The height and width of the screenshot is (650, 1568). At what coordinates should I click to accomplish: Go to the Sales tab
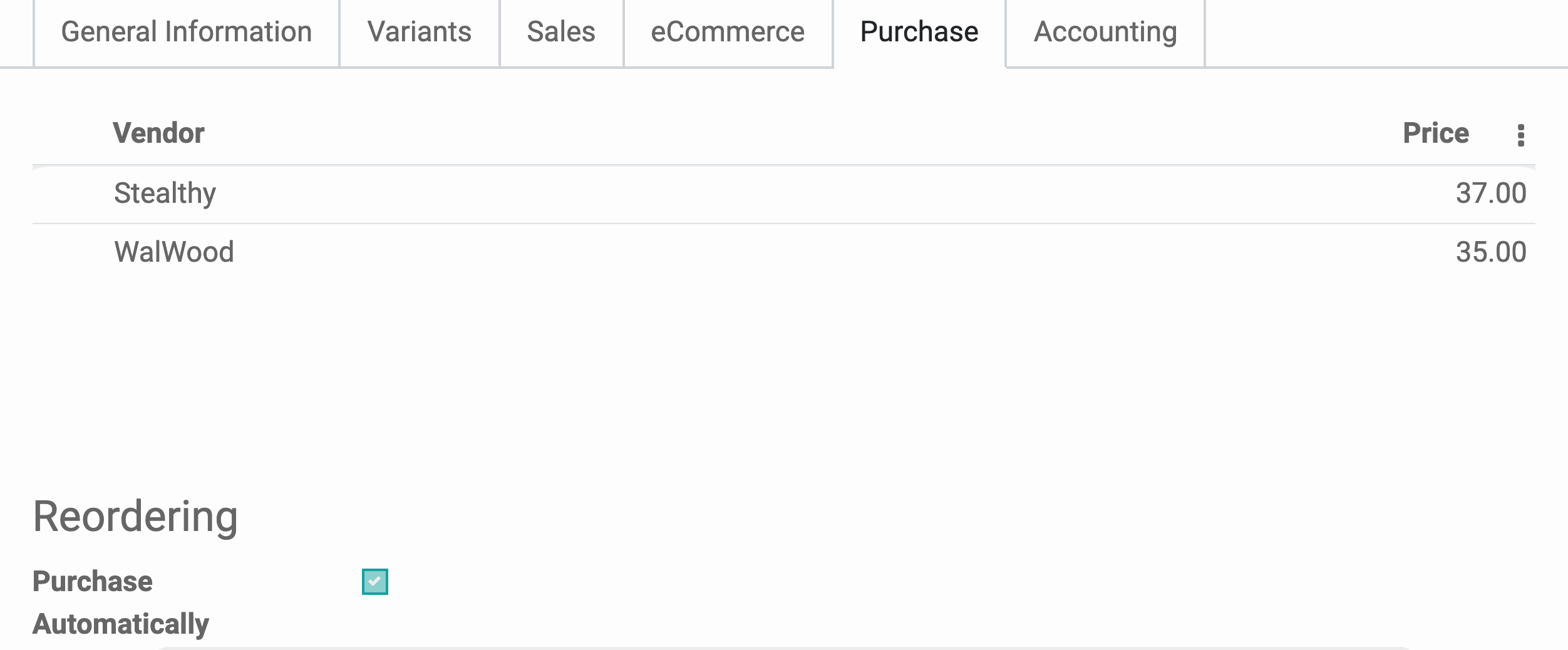561,32
